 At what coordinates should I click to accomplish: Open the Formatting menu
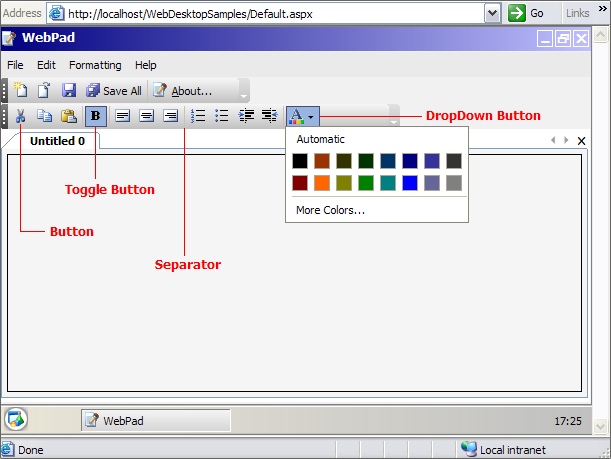point(95,65)
